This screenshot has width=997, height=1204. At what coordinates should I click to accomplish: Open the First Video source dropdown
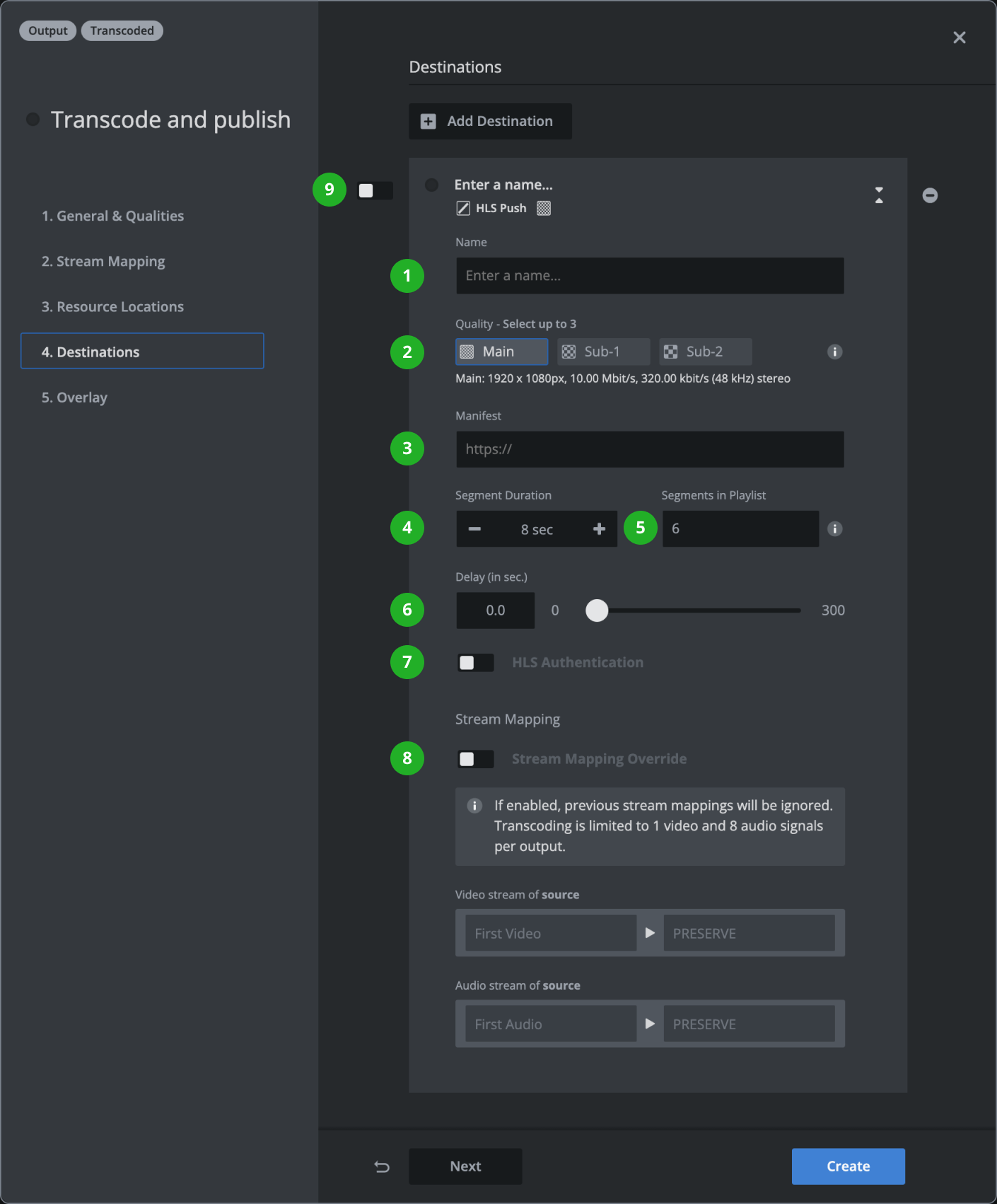550,933
